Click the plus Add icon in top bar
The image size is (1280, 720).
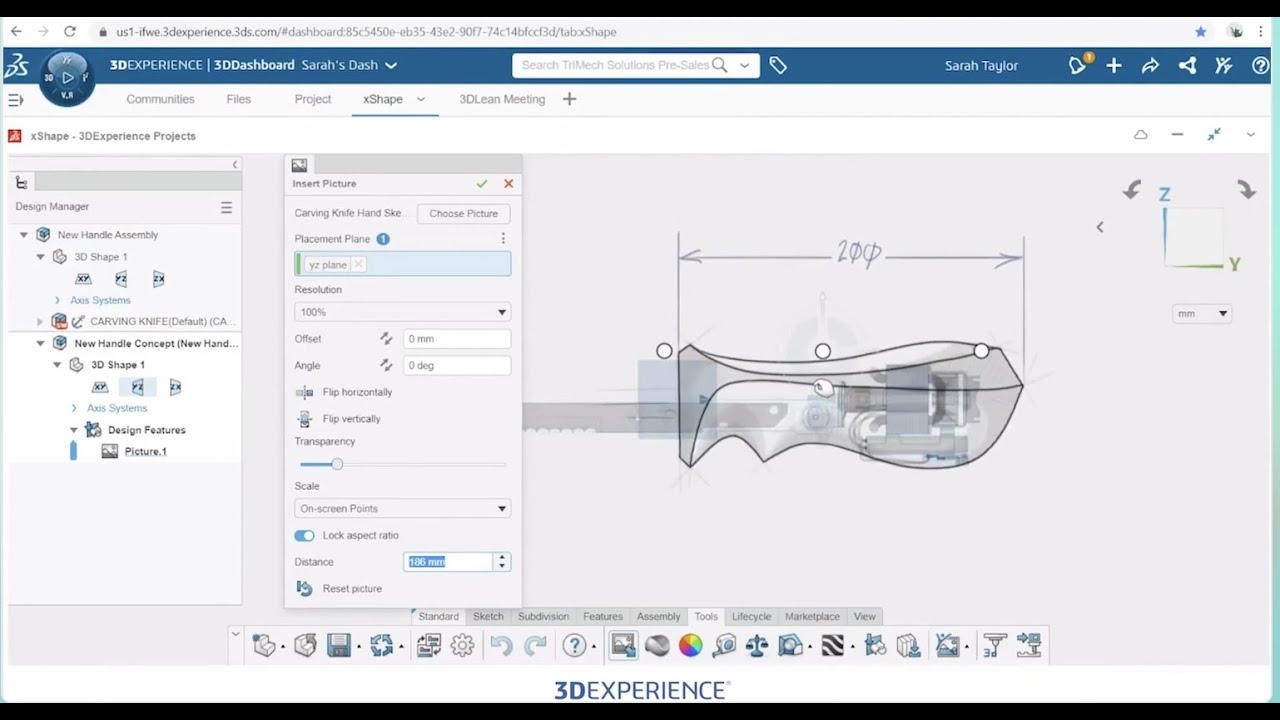point(1114,65)
